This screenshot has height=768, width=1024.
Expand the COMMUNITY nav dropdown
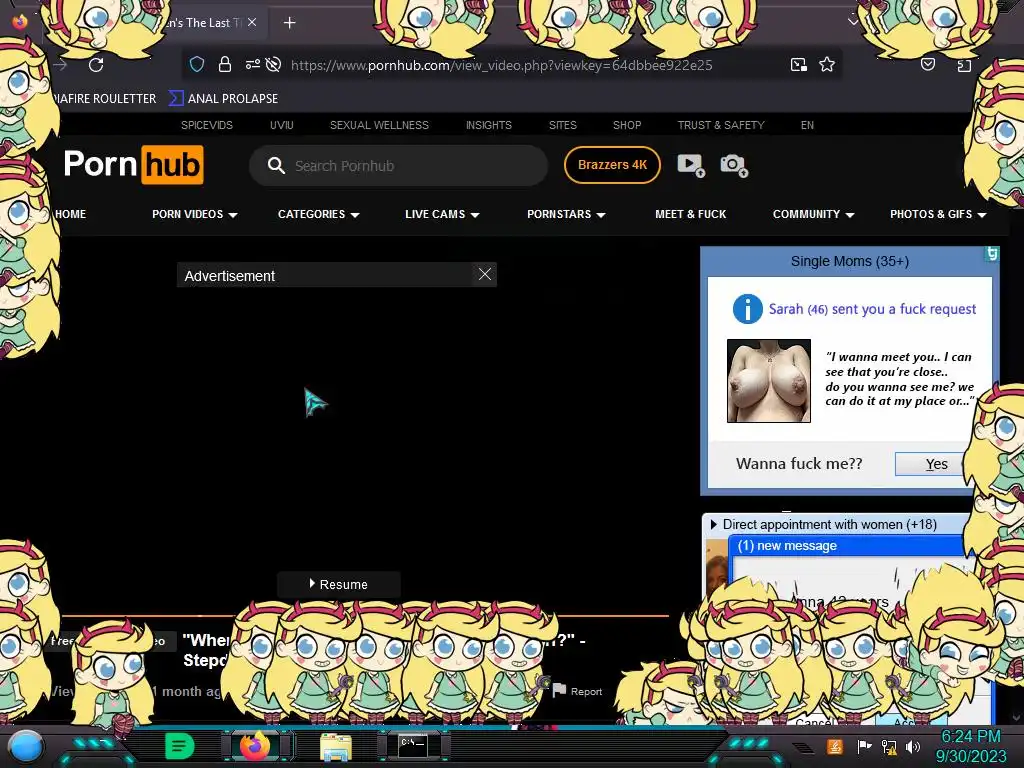814,214
